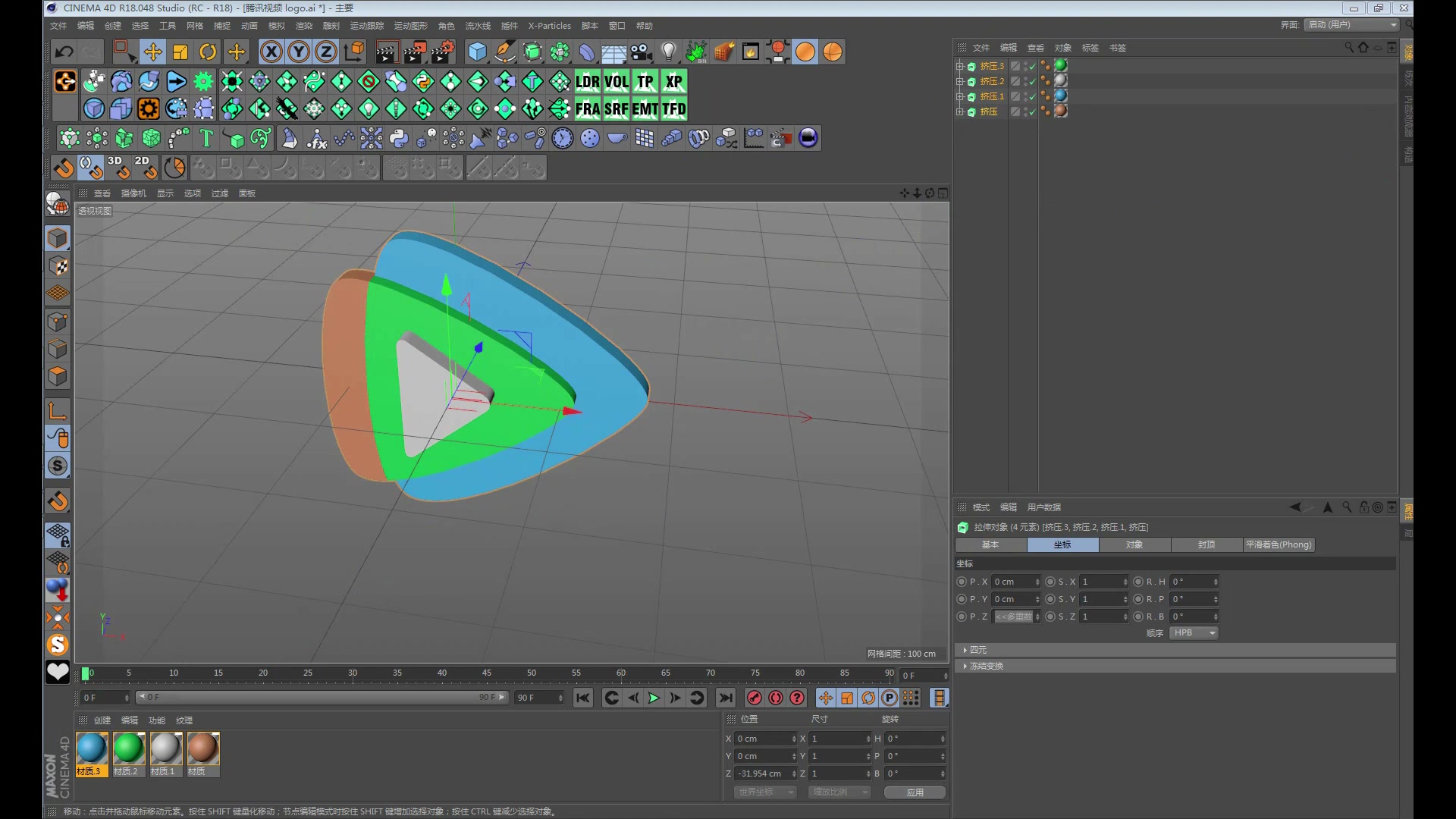Screen dimensions: 1456x819
Task: Toggle the green checkmark for 挤压.1
Action: click(x=1032, y=96)
